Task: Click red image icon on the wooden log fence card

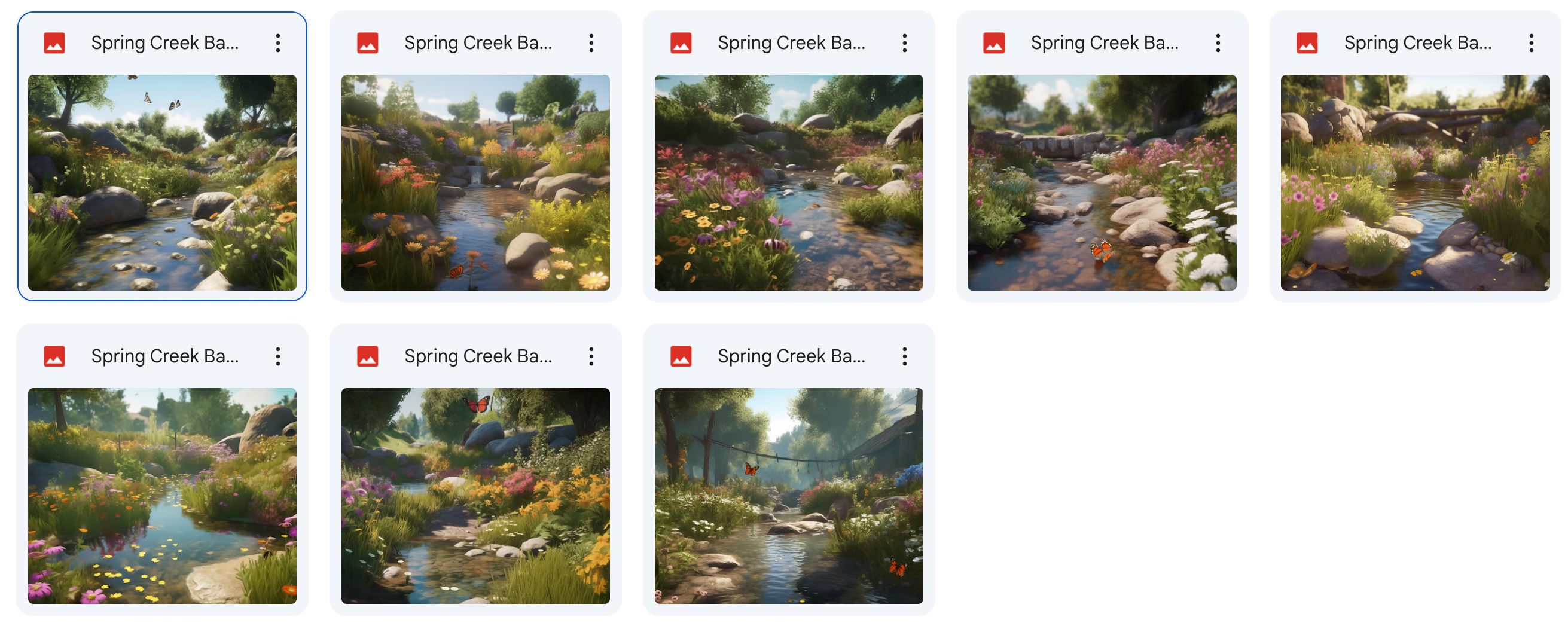Action: (x=1307, y=43)
